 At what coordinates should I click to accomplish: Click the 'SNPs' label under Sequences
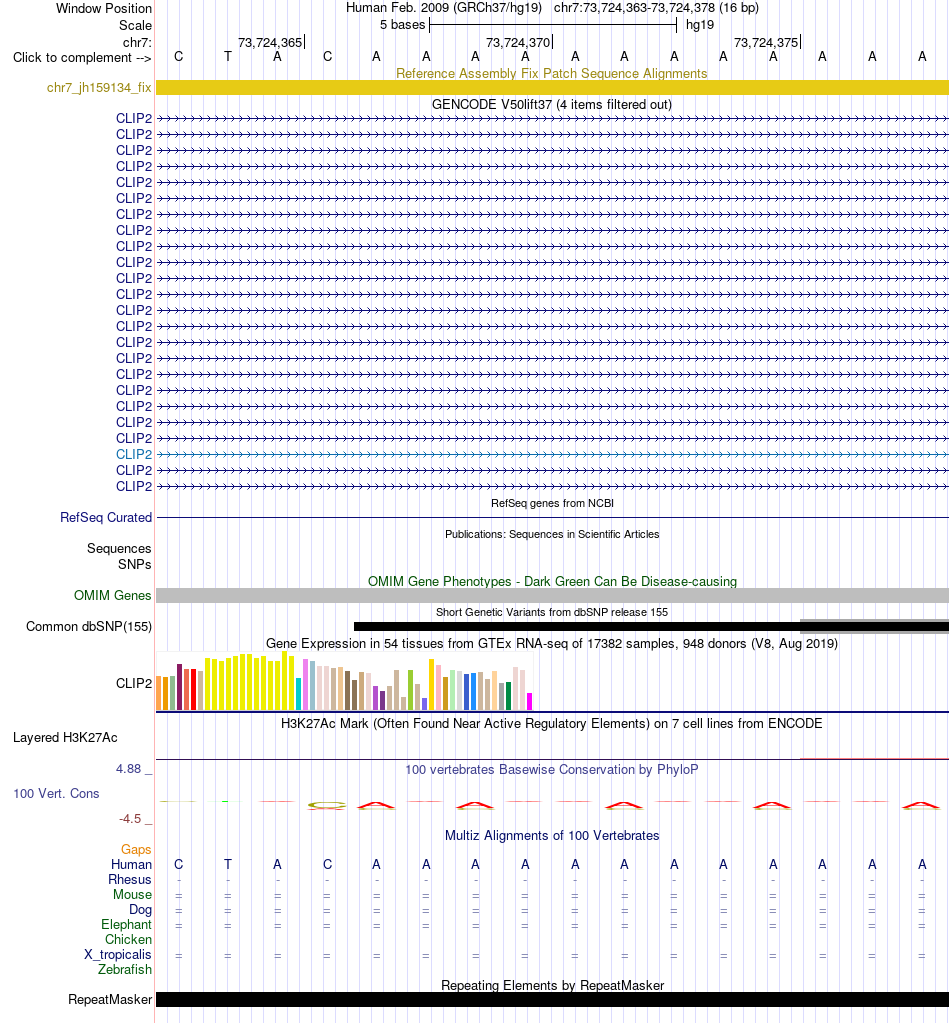click(x=134, y=564)
